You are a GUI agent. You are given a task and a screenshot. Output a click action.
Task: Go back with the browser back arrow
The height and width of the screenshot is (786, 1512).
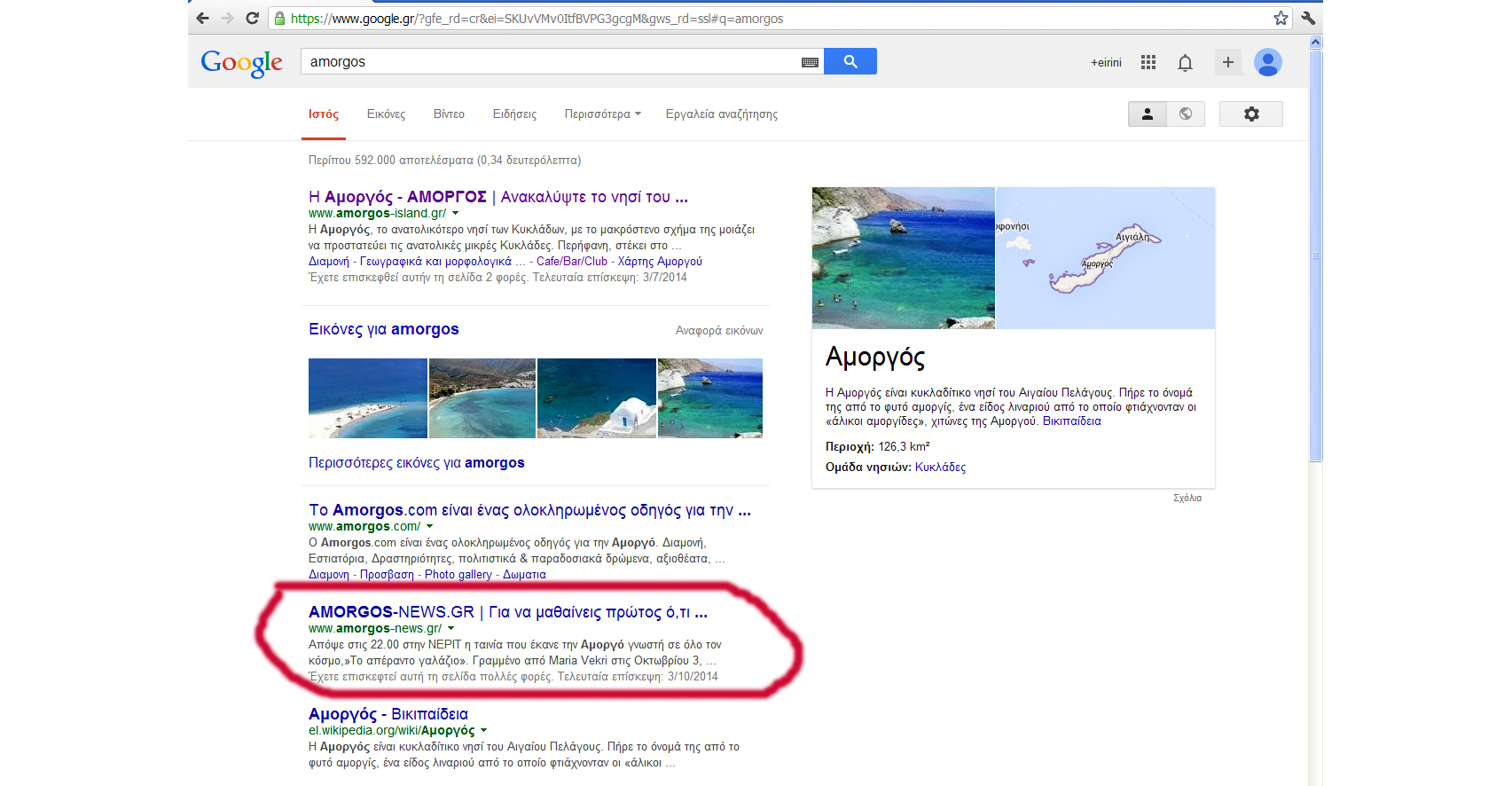pyautogui.click(x=202, y=18)
